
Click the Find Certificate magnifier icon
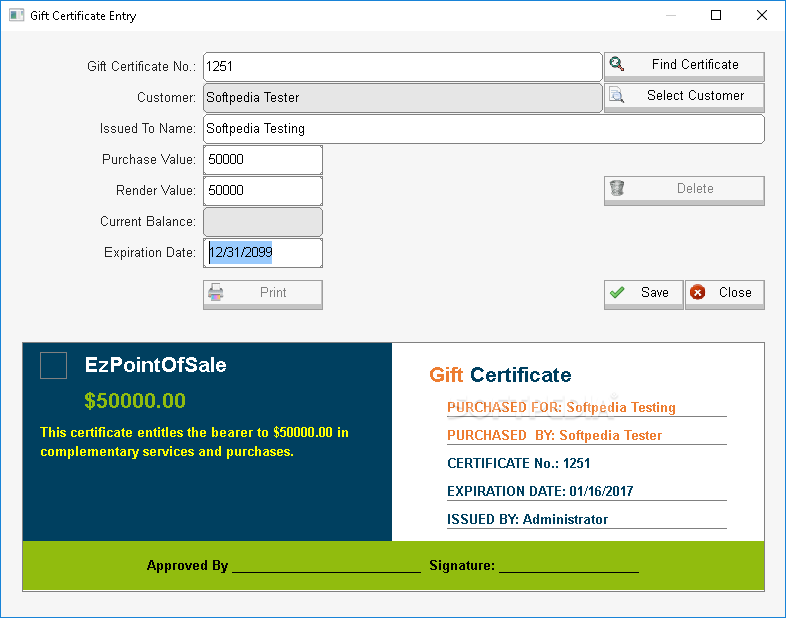click(617, 64)
